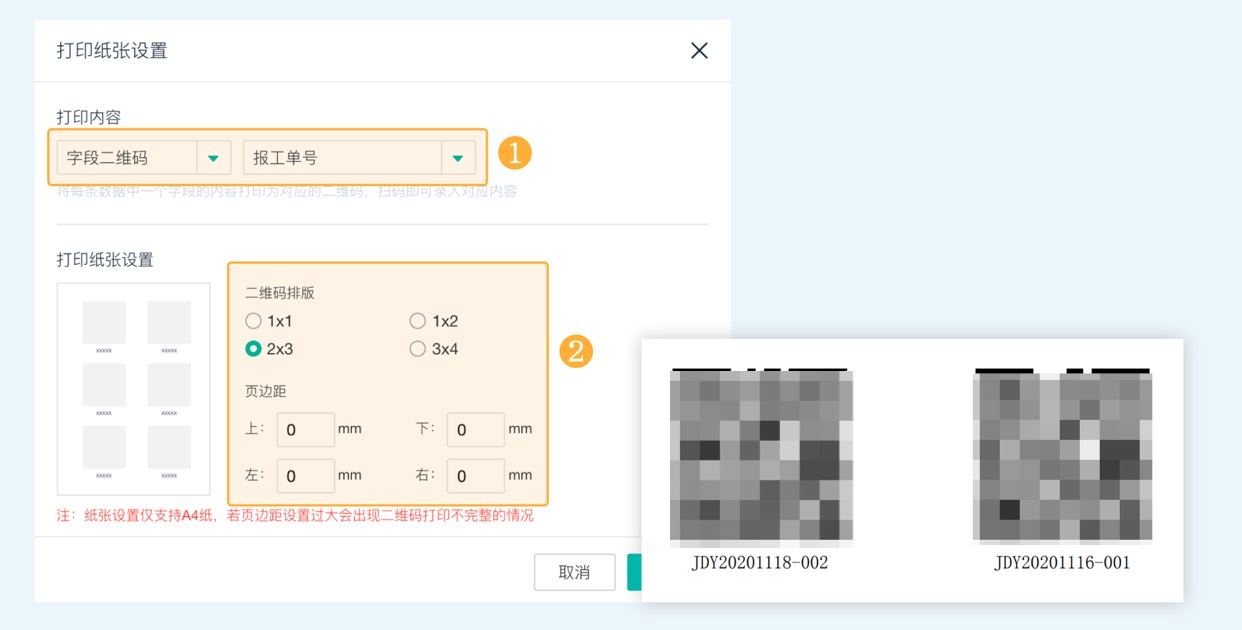Click the bottom margin (下) input field

[x=475, y=429]
